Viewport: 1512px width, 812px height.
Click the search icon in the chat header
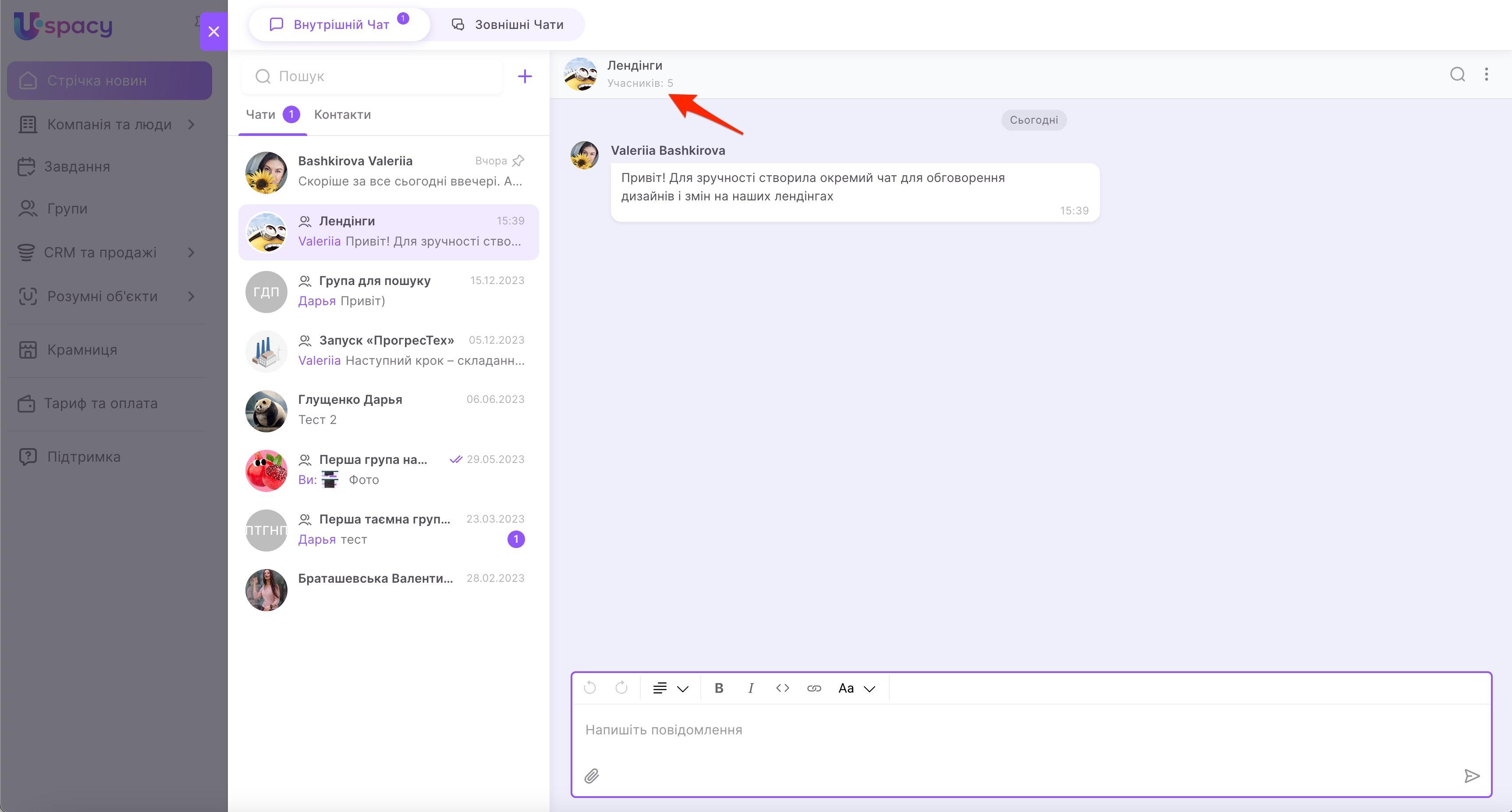click(x=1457, y=74)
